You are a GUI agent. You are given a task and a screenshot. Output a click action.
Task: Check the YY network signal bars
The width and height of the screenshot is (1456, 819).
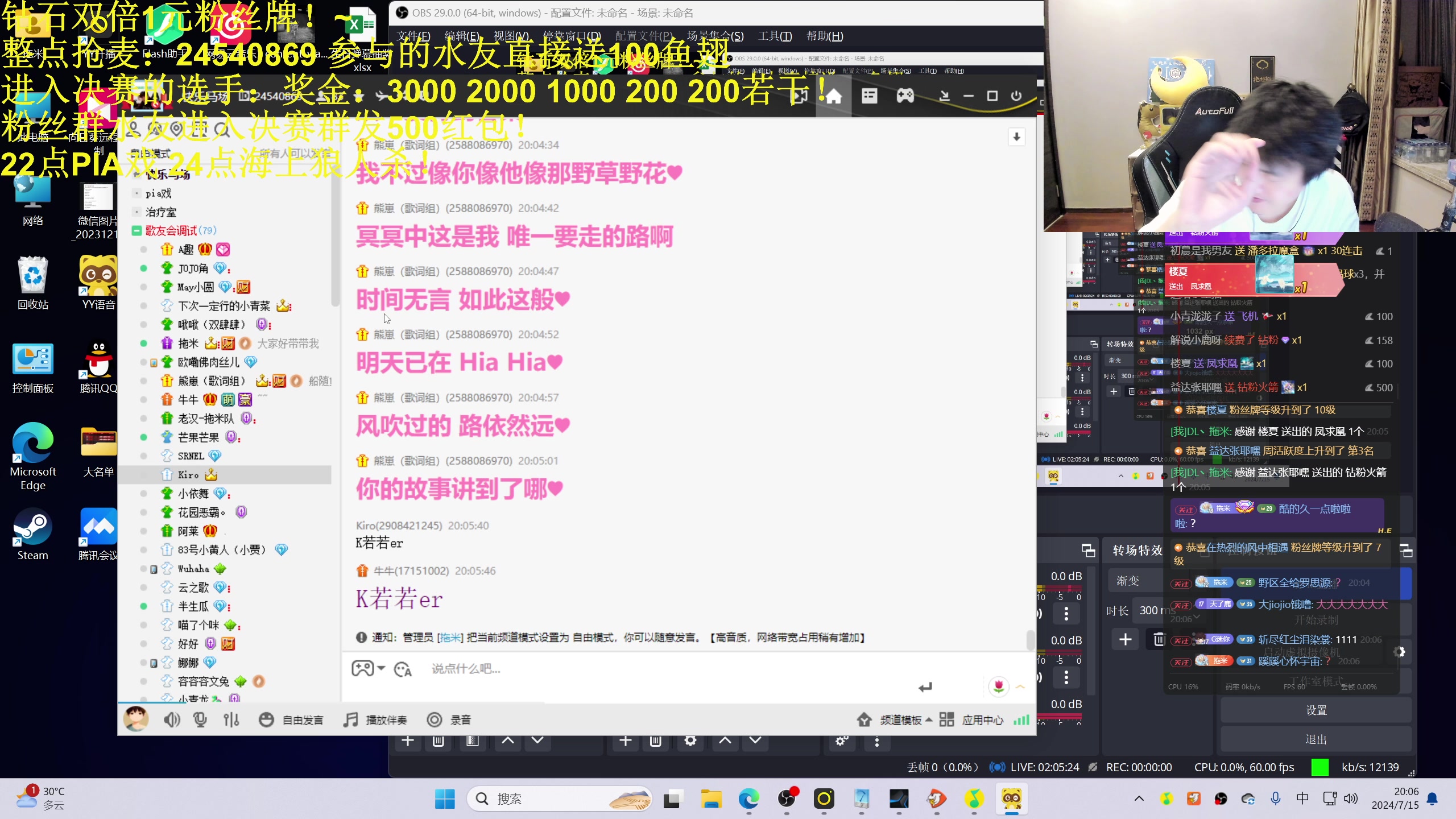coord(1021,720)
